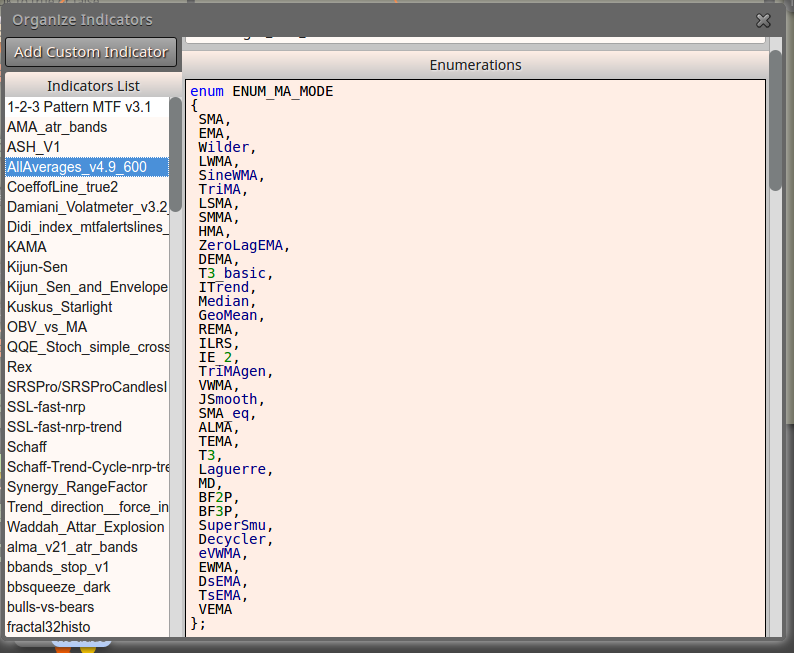Select bbsqueeze_dark indicator
Viewport: 794px width, 653px height.
pos(87,587)
